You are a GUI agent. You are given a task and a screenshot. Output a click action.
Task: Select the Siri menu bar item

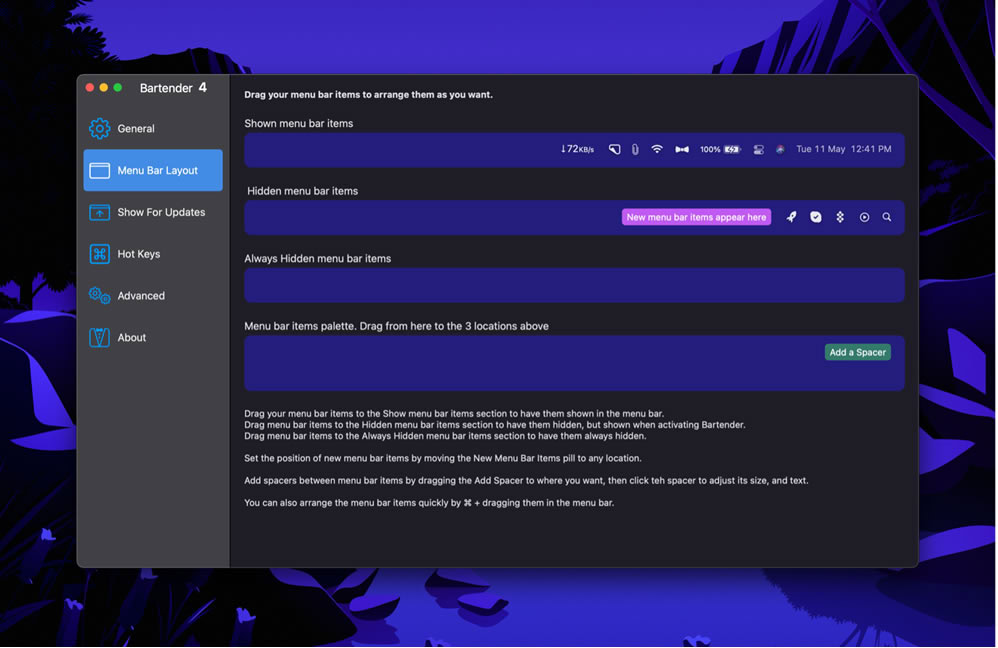pos(780,150)
